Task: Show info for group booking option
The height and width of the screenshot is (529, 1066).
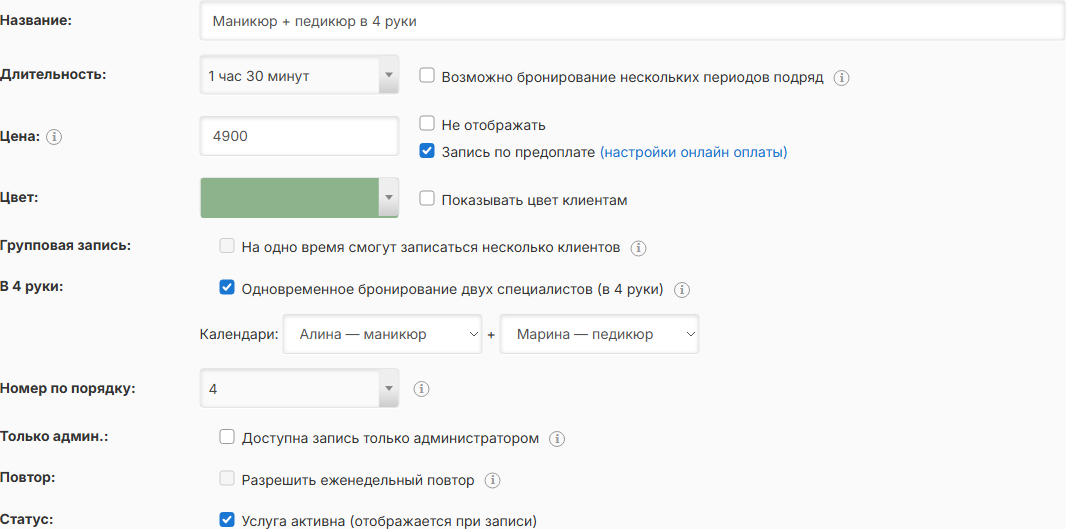Action: [638, 248]
